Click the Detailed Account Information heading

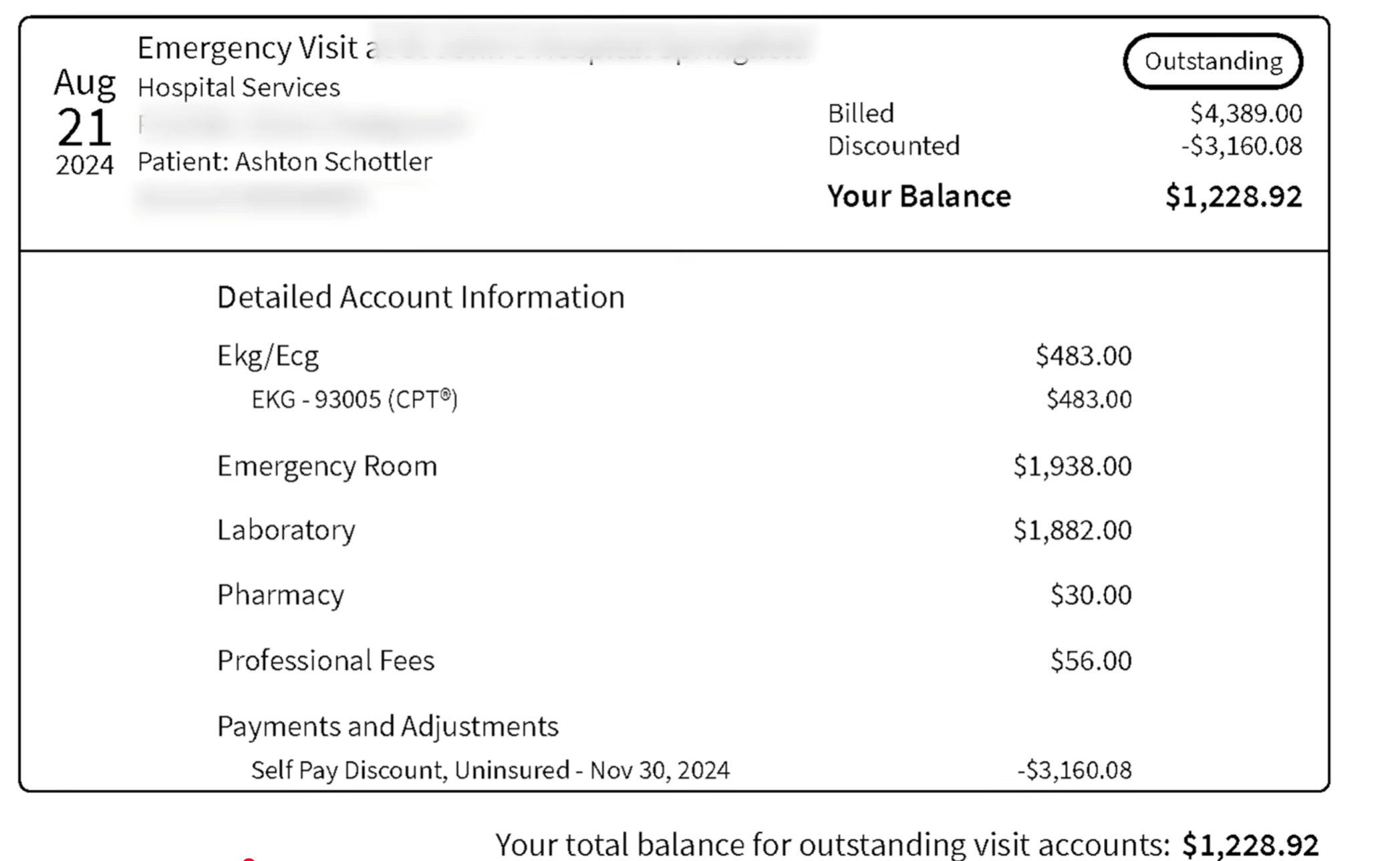coord(421,297)
